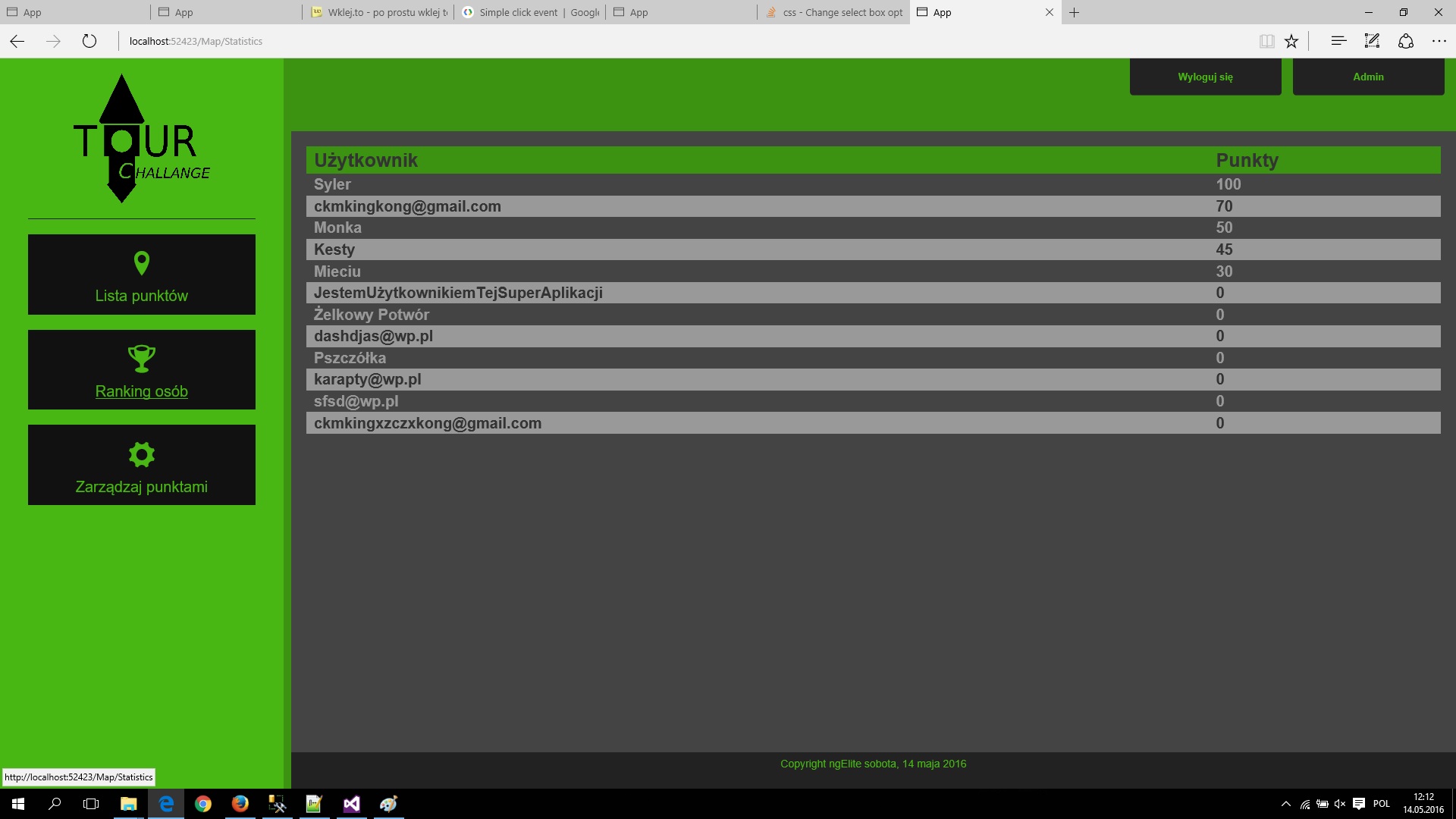Image resolution: width=1456 pixels, height=819 pixels.
Task: Open a new browser tab
Action: (1074, 12)
